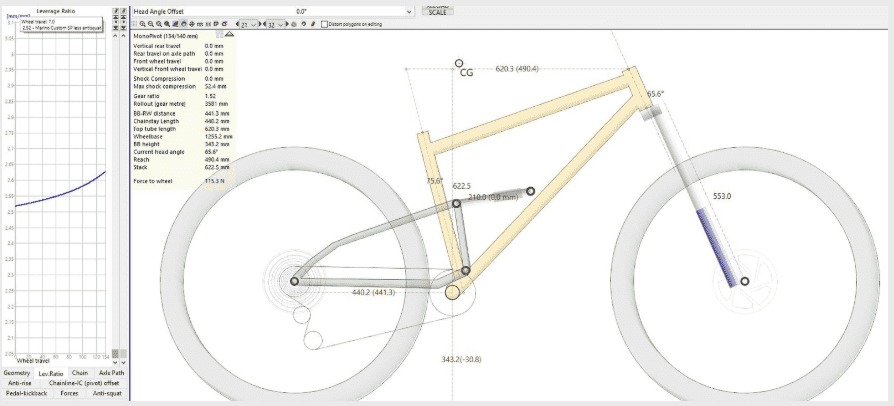The image size is (894, 406).
Task: Open the Anti-squat tab
Action: click(107, 393)
